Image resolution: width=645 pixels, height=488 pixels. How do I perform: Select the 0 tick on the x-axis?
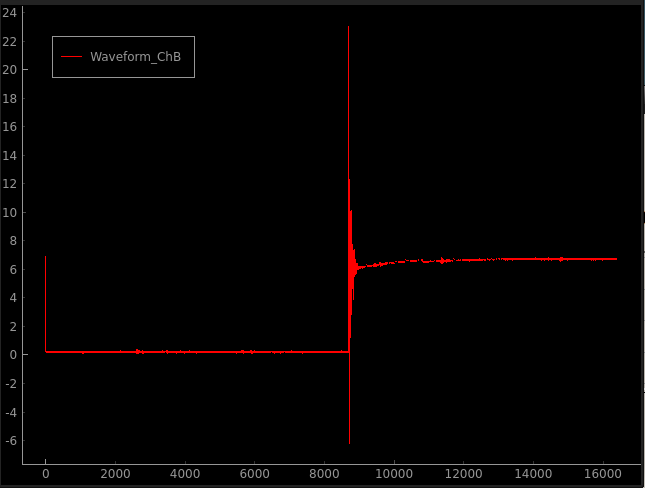pyautogui.click(x=46, y=474)
